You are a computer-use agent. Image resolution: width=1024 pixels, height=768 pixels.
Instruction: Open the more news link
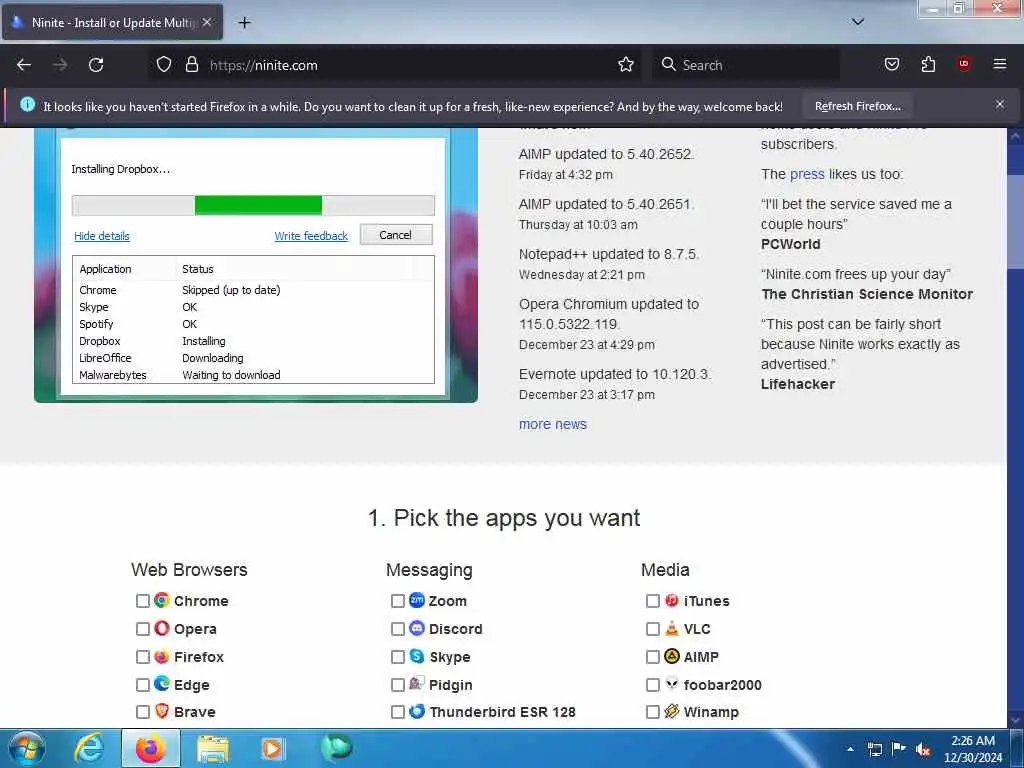point(552,424)
